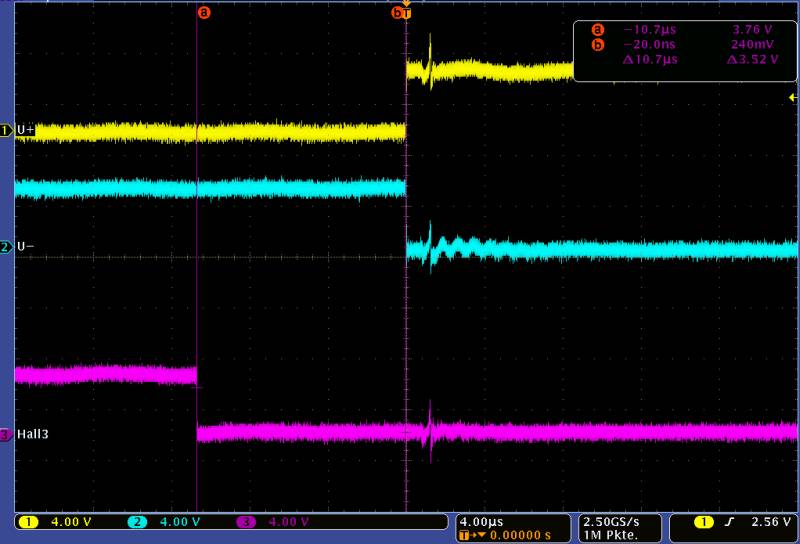Click the U− channel label

26,247
